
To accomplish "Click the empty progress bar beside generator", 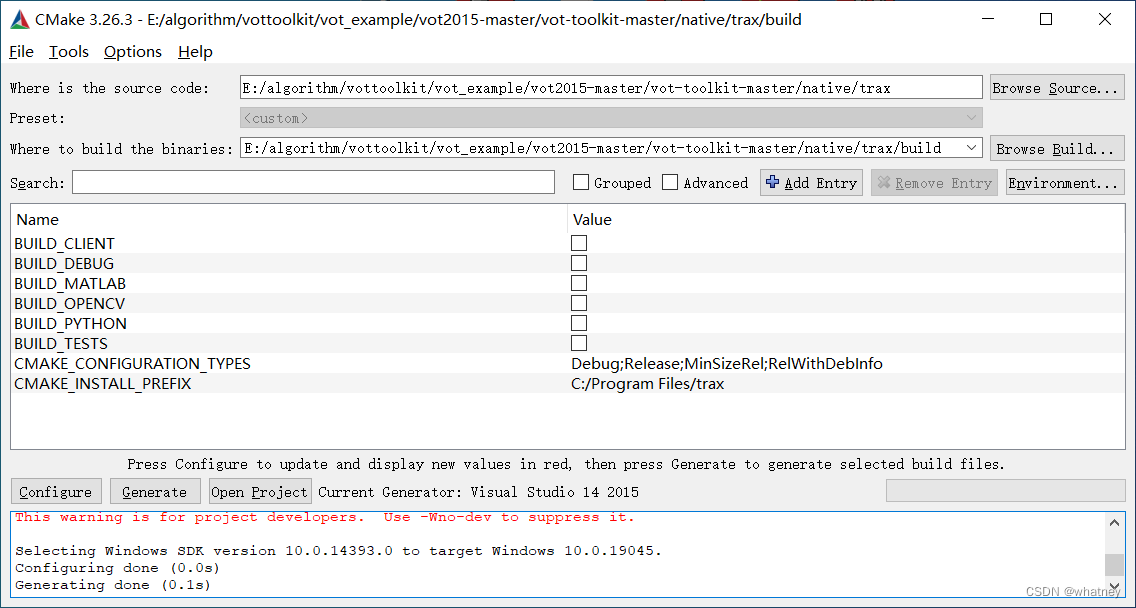I will [1006, 491].
